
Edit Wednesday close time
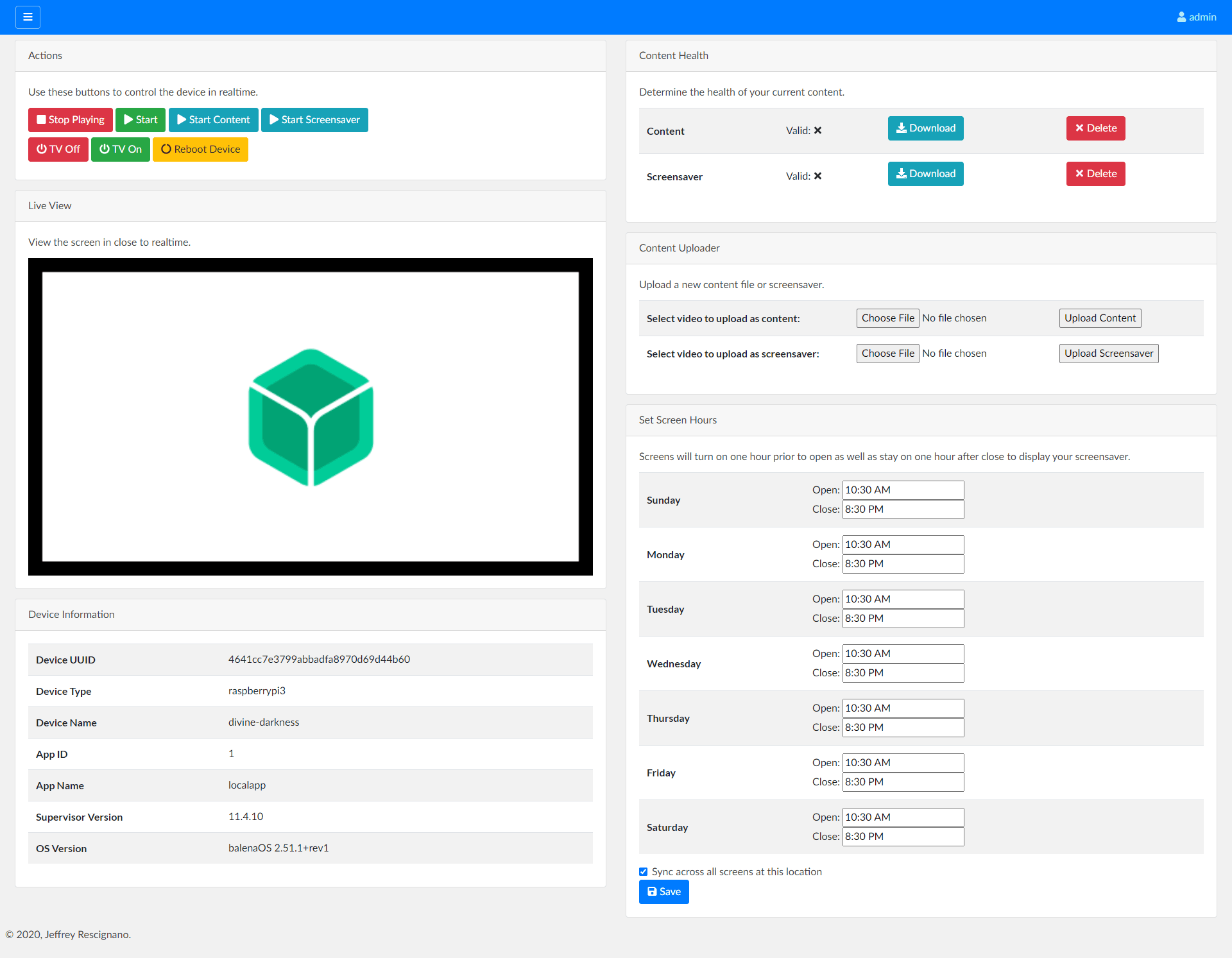(903, 673)
